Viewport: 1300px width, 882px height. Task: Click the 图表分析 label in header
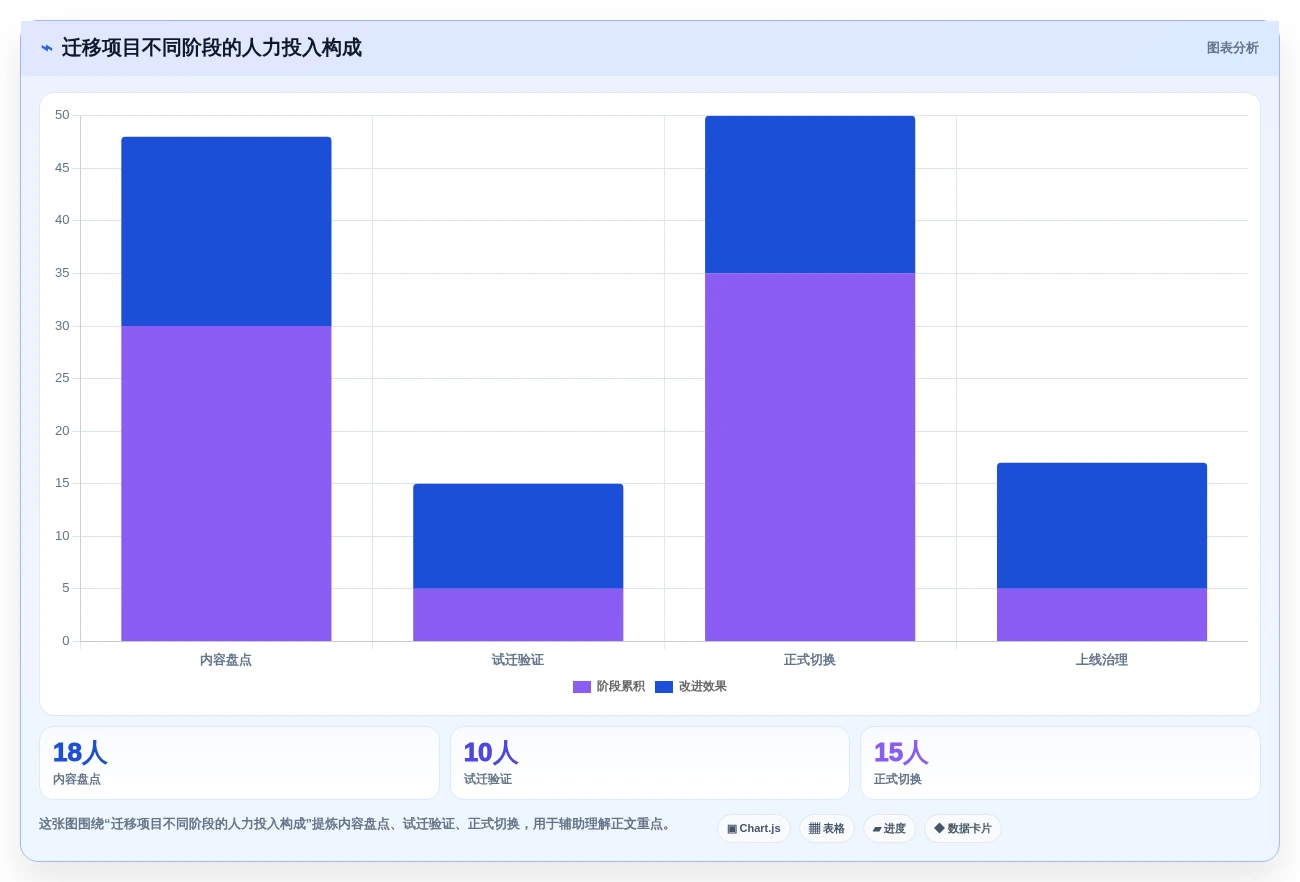[1232, 48]
